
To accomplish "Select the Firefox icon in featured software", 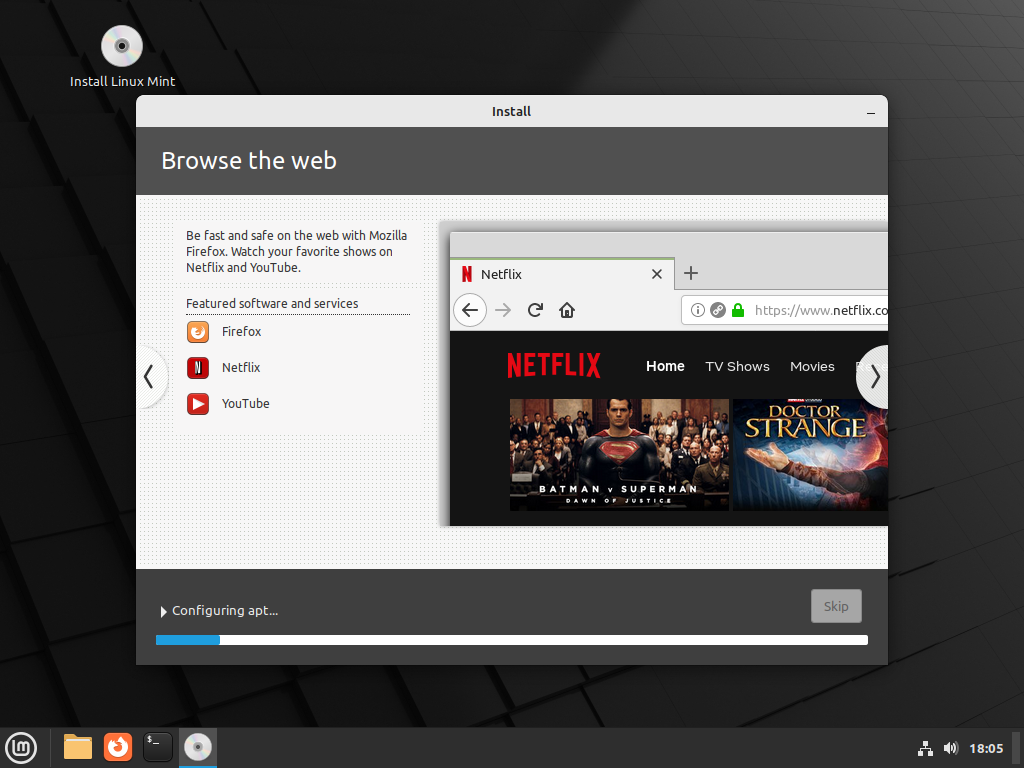I will [196, 331].
